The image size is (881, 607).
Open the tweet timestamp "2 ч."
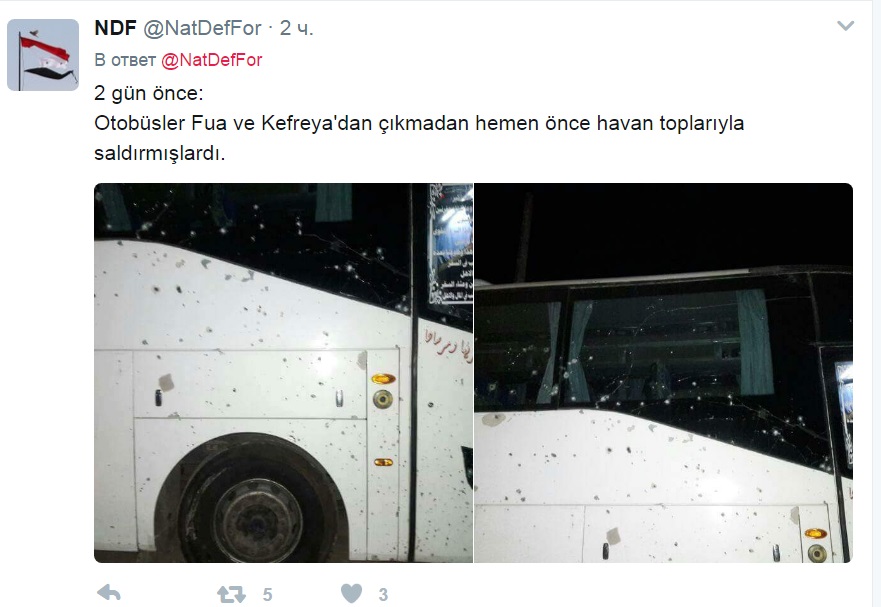296,28
